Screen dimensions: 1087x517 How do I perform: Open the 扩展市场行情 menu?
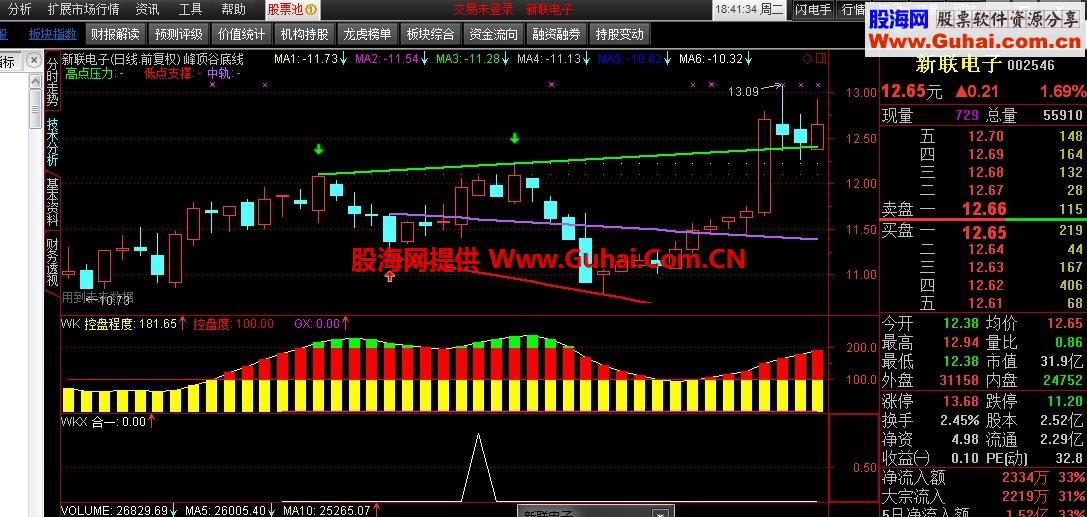(x=84, y=9)
